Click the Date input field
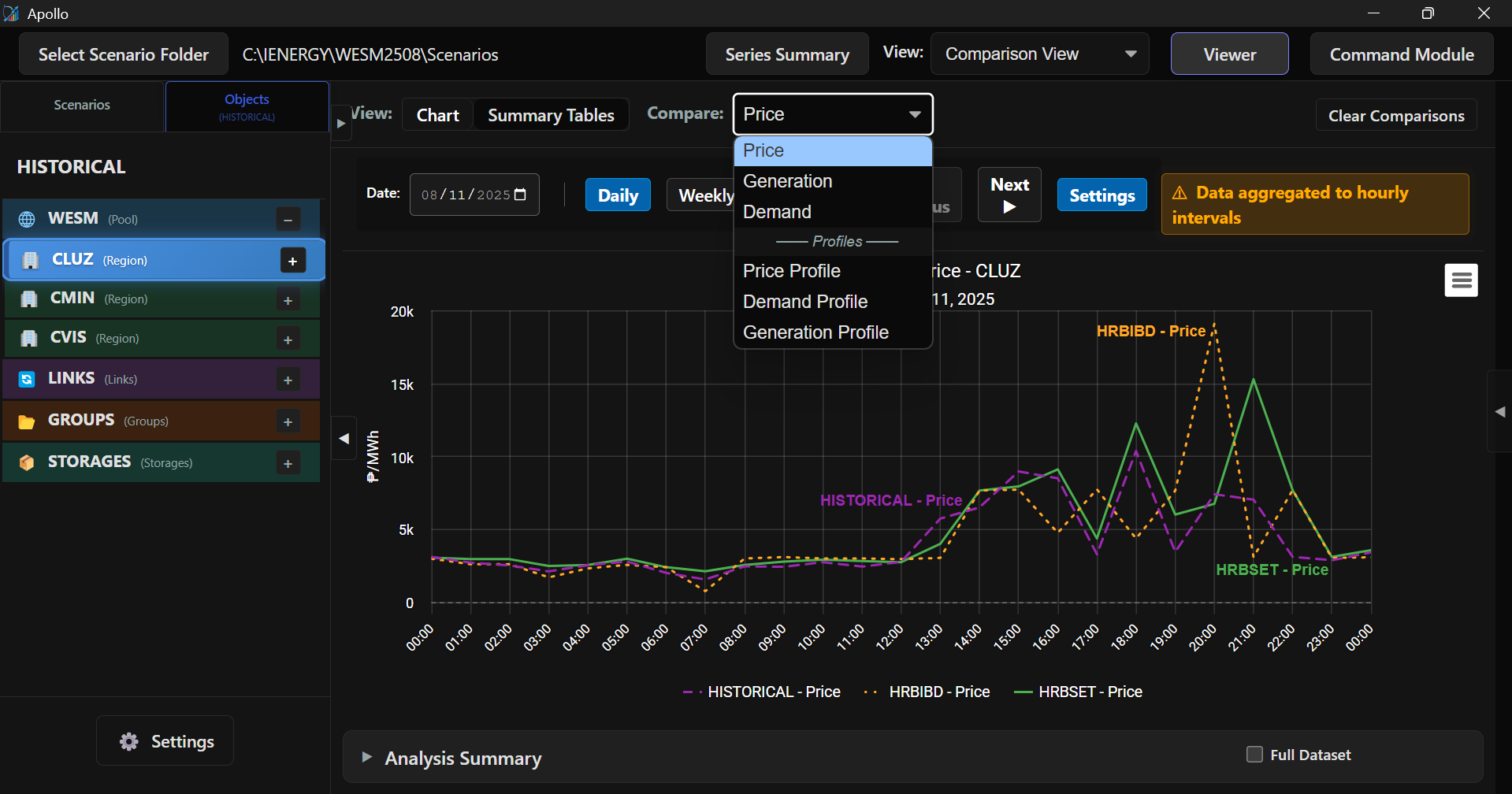 pyautogui.click(x=465, y=195)
